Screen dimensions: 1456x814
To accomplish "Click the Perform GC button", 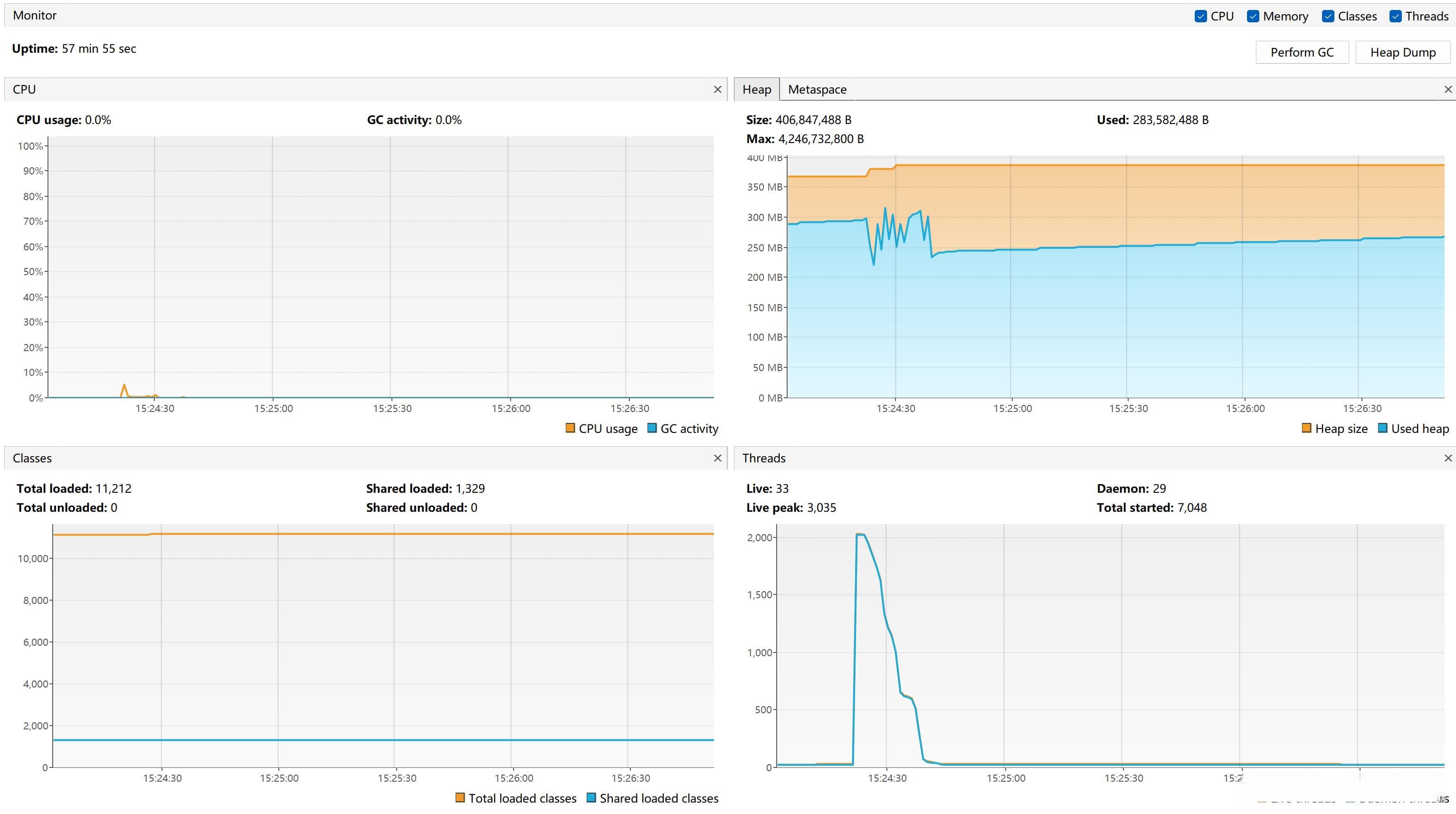I will point(1302,53).
